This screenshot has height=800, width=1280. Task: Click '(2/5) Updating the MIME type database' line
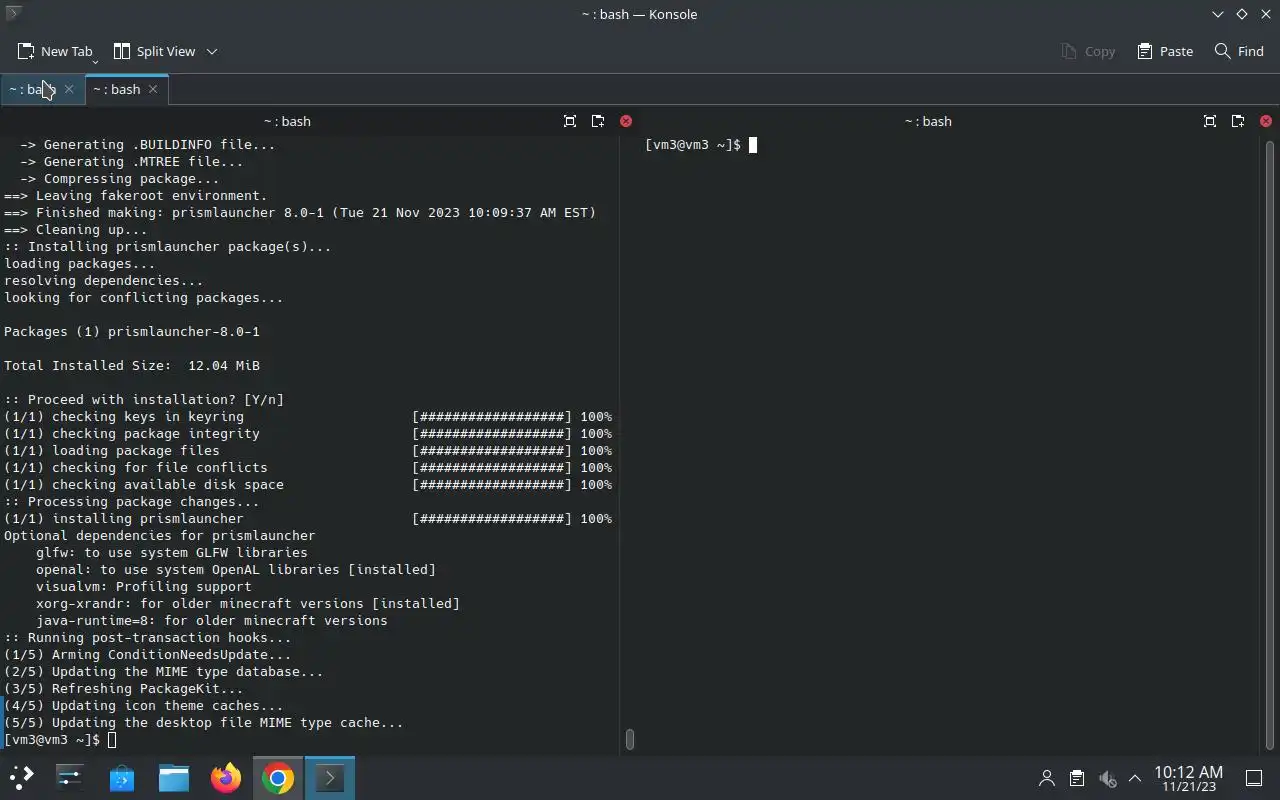[164, 672]
